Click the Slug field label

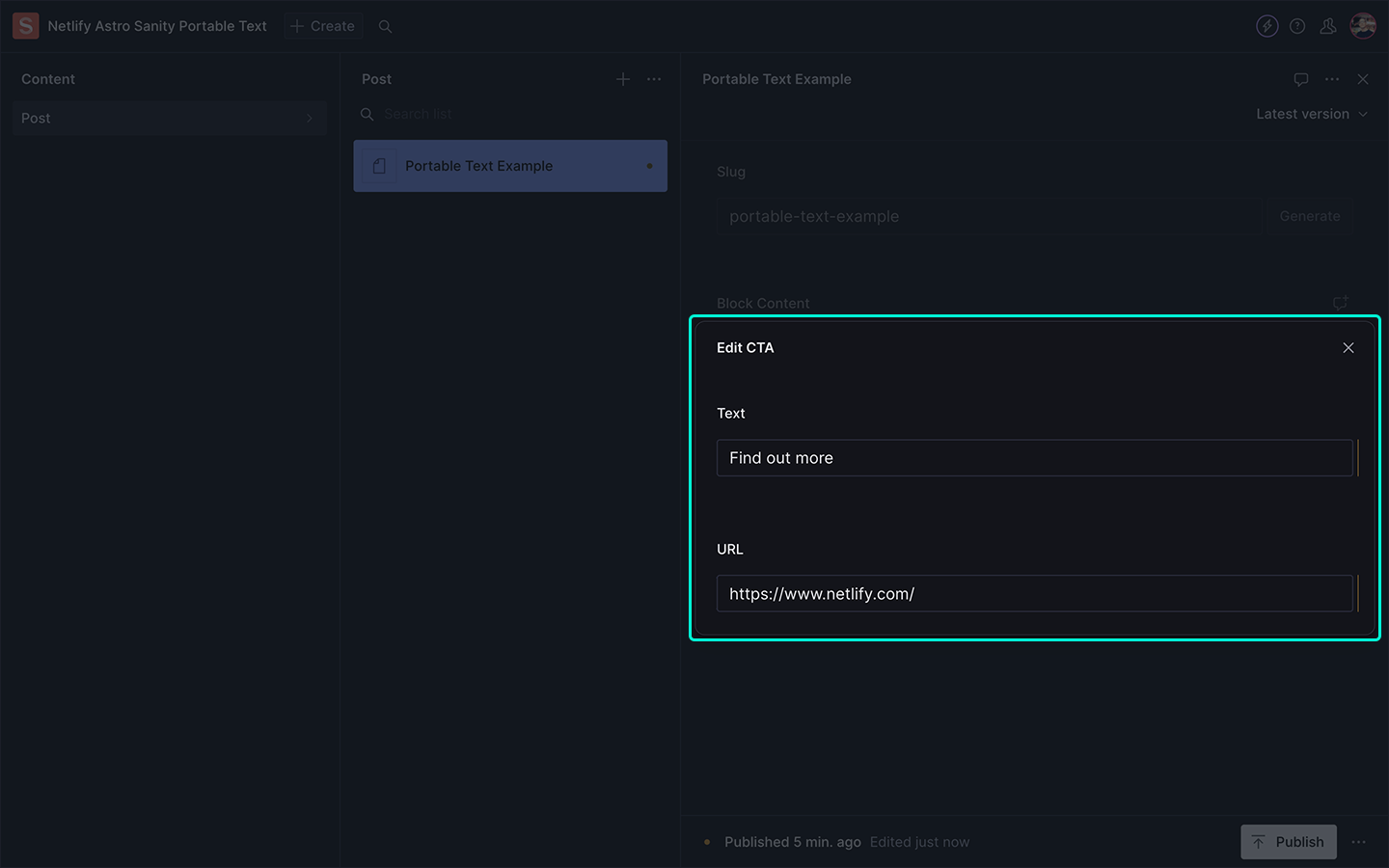click(x=731, y=172)
